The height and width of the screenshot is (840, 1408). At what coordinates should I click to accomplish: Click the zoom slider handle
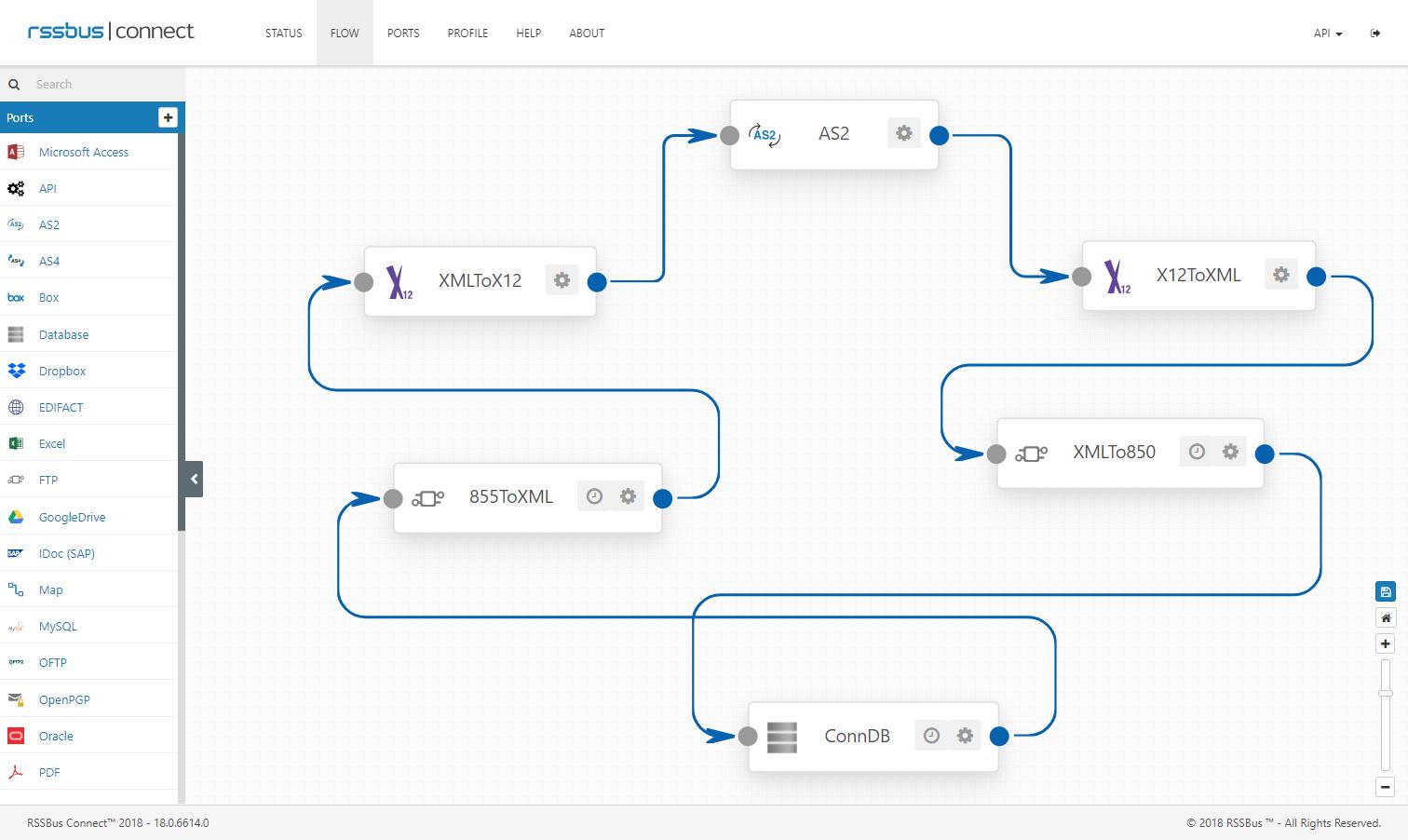pyautogui.click(x=1385, y=693)
